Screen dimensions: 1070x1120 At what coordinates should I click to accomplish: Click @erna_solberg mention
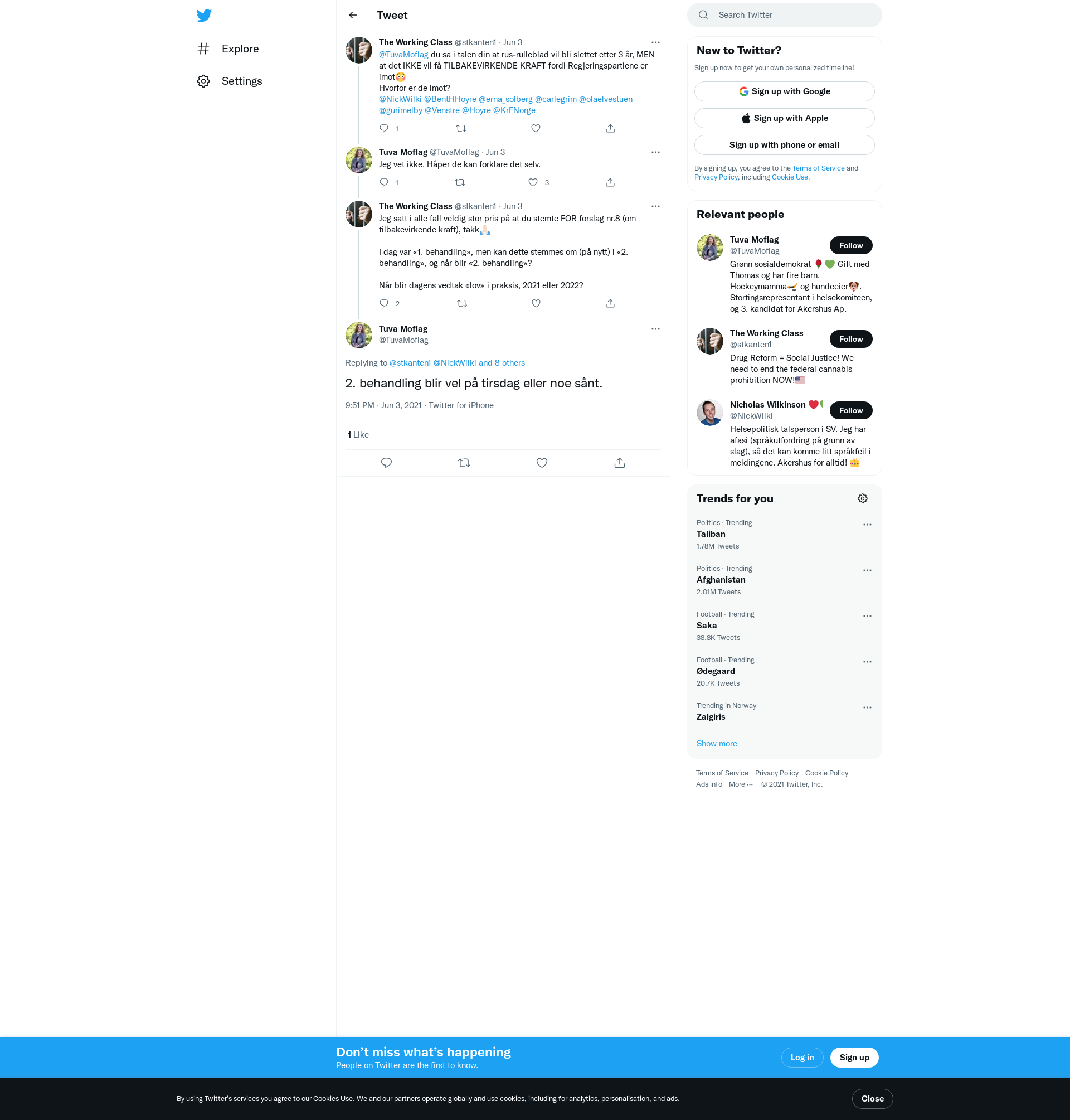505,99
